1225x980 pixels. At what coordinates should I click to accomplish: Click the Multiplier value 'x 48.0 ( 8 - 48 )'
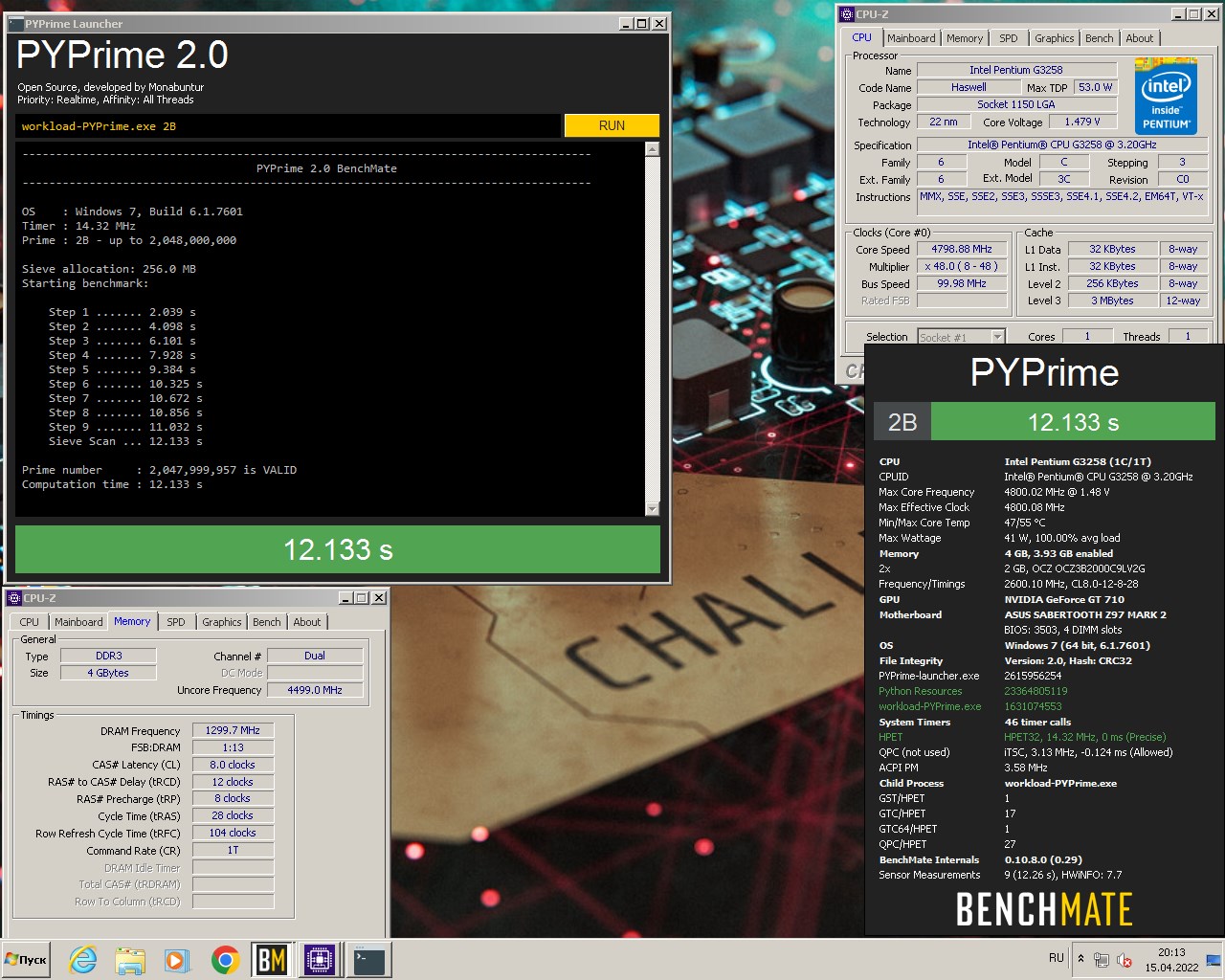tap(962, 266)
